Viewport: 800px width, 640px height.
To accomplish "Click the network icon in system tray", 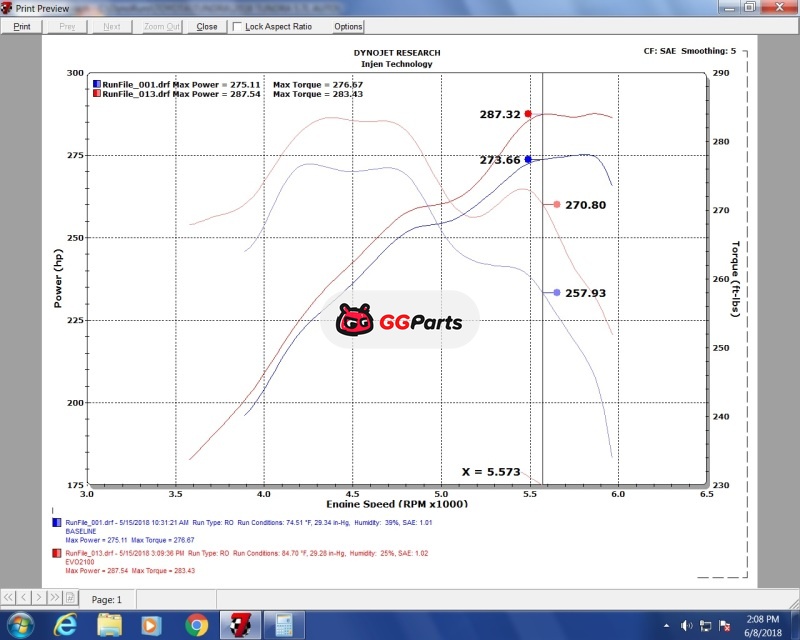I will pos(705,625).
